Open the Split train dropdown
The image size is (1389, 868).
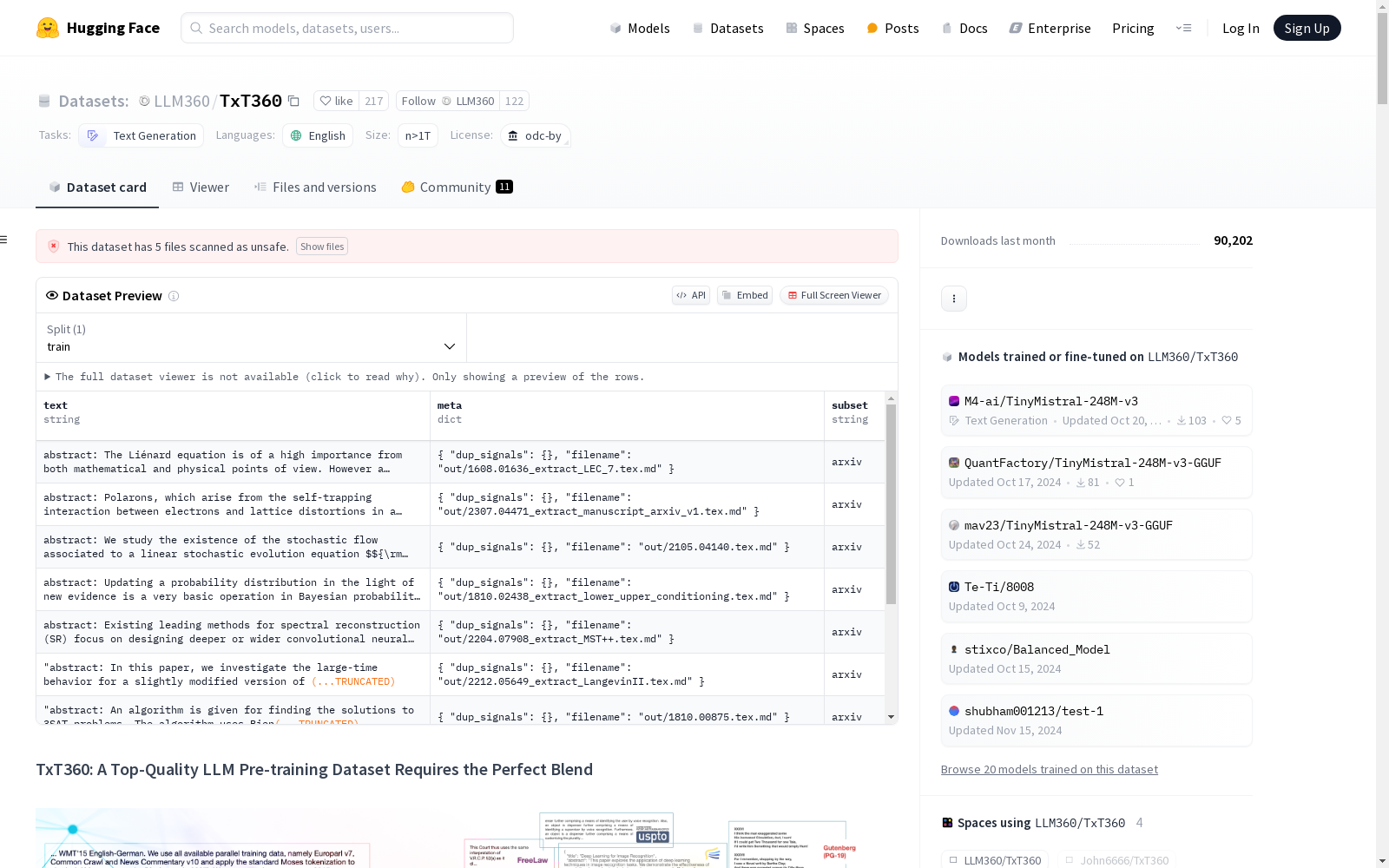point(252,338)
